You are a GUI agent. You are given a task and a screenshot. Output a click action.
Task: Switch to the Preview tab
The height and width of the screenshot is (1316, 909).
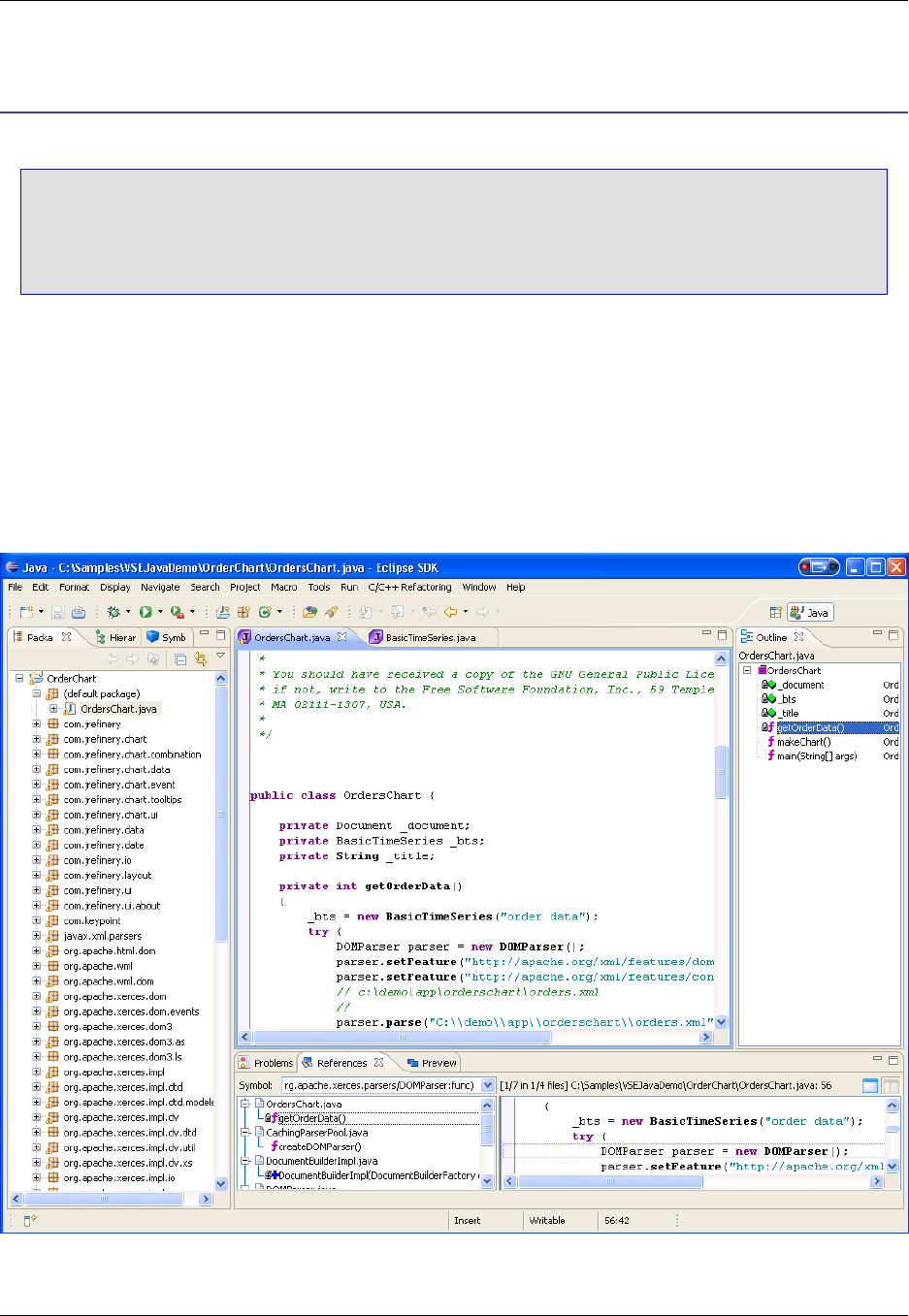tap(432, 1063)
